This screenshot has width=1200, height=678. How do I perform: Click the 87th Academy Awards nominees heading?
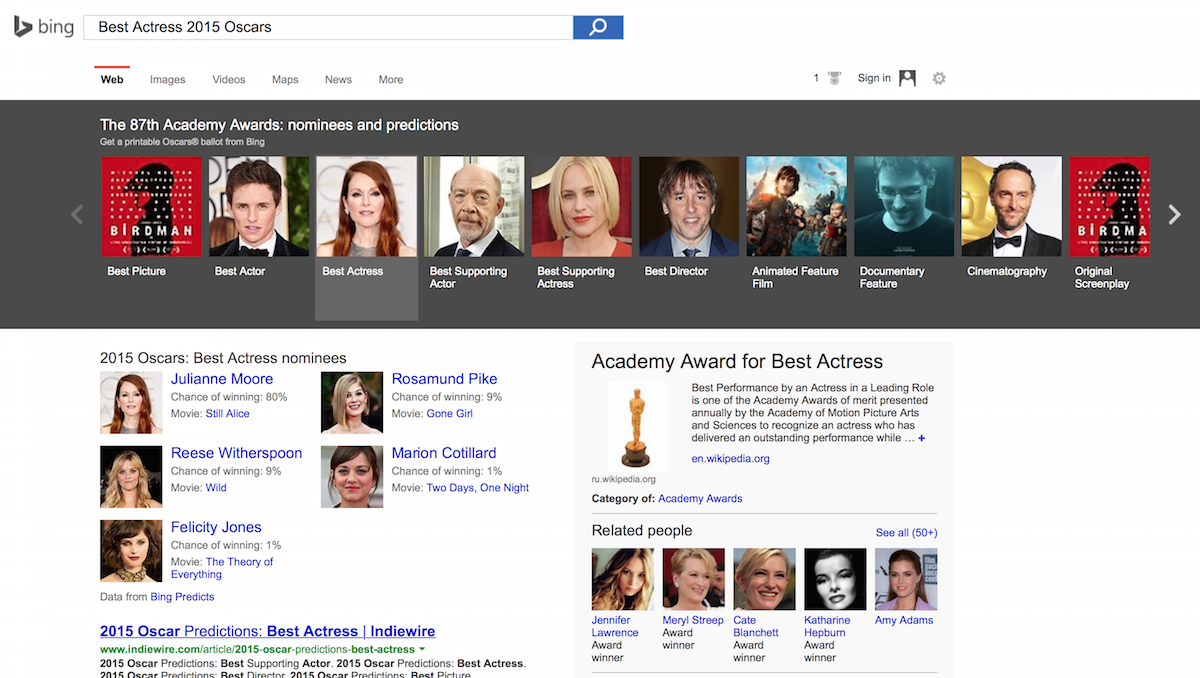279,125
